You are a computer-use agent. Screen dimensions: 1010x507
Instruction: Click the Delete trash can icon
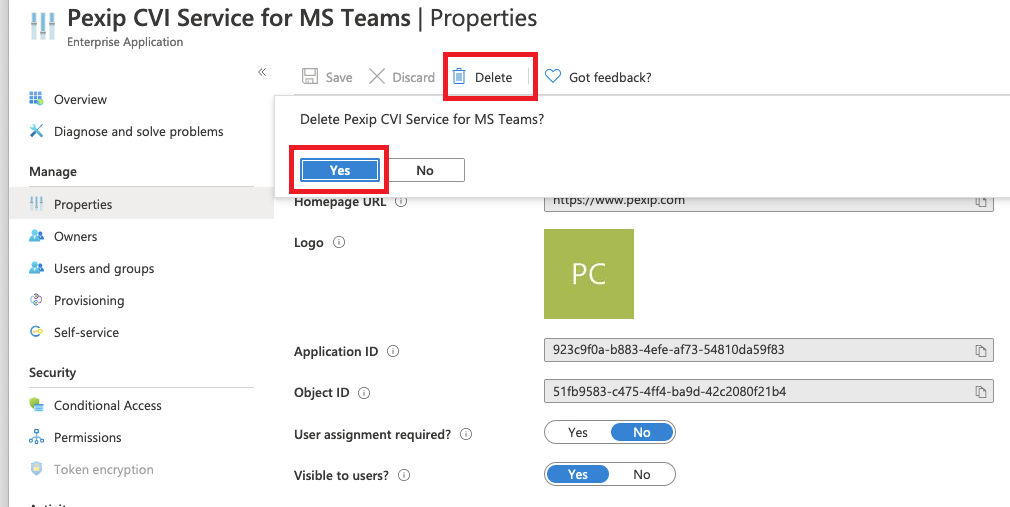pos(459,77)
